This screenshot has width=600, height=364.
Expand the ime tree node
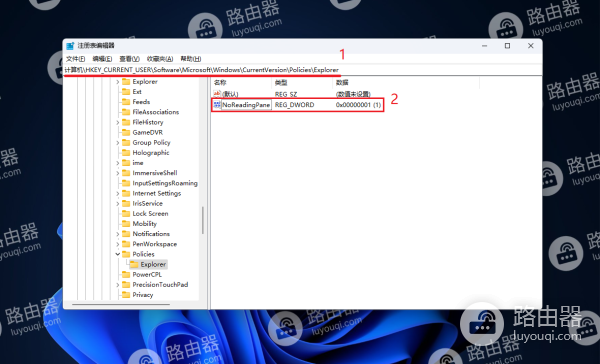click(117, 163)
